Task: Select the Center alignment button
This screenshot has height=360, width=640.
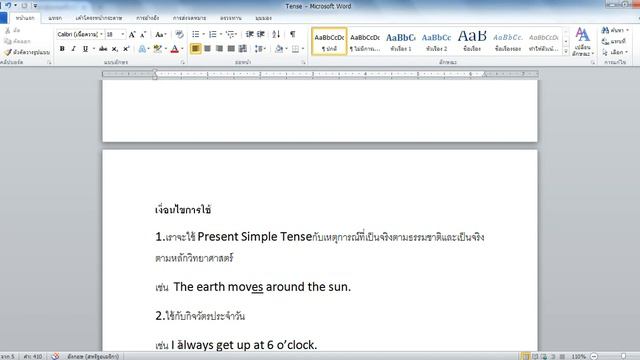Action: (207, 49)
